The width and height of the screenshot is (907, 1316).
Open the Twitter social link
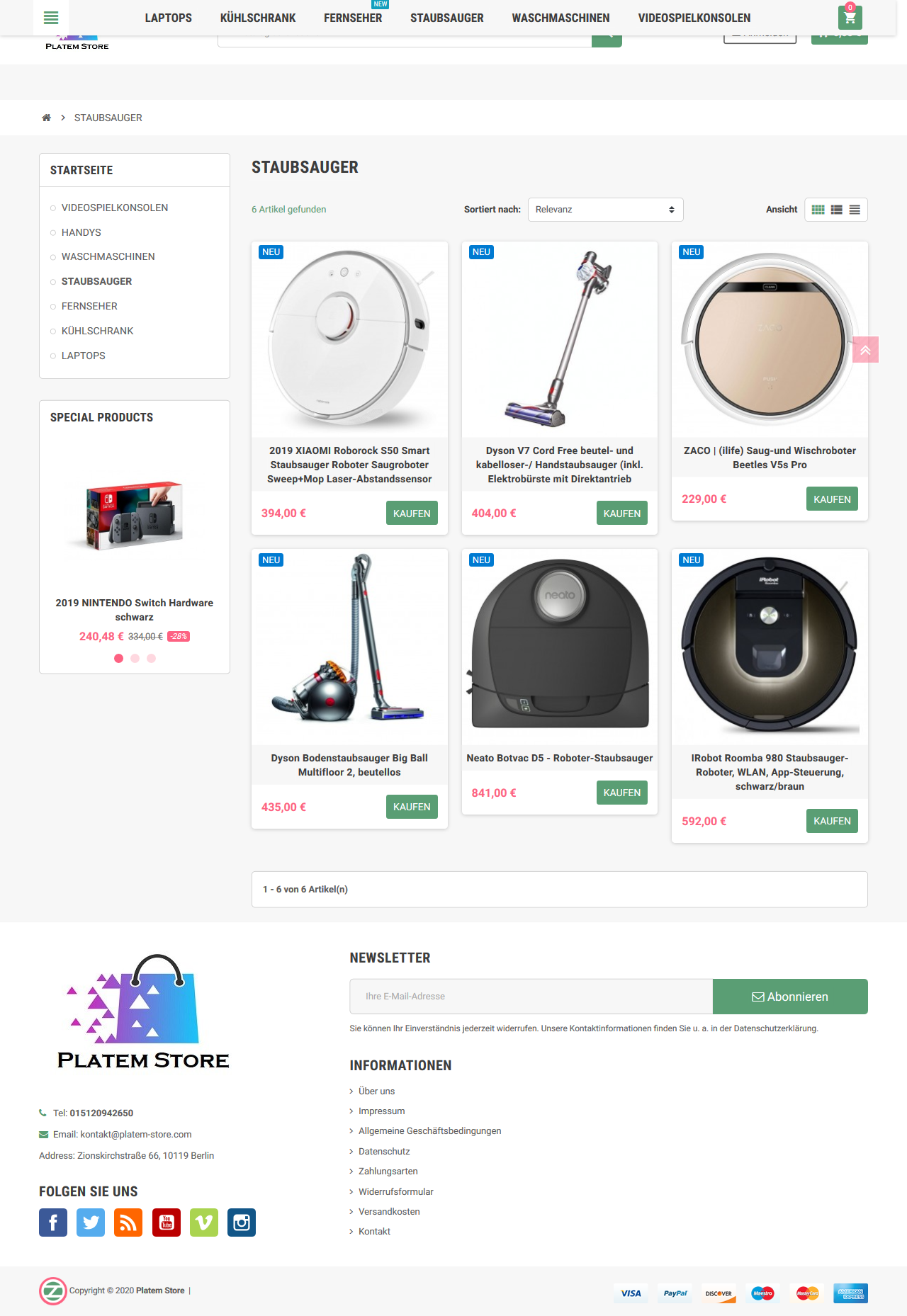[x=91, y=1223]
